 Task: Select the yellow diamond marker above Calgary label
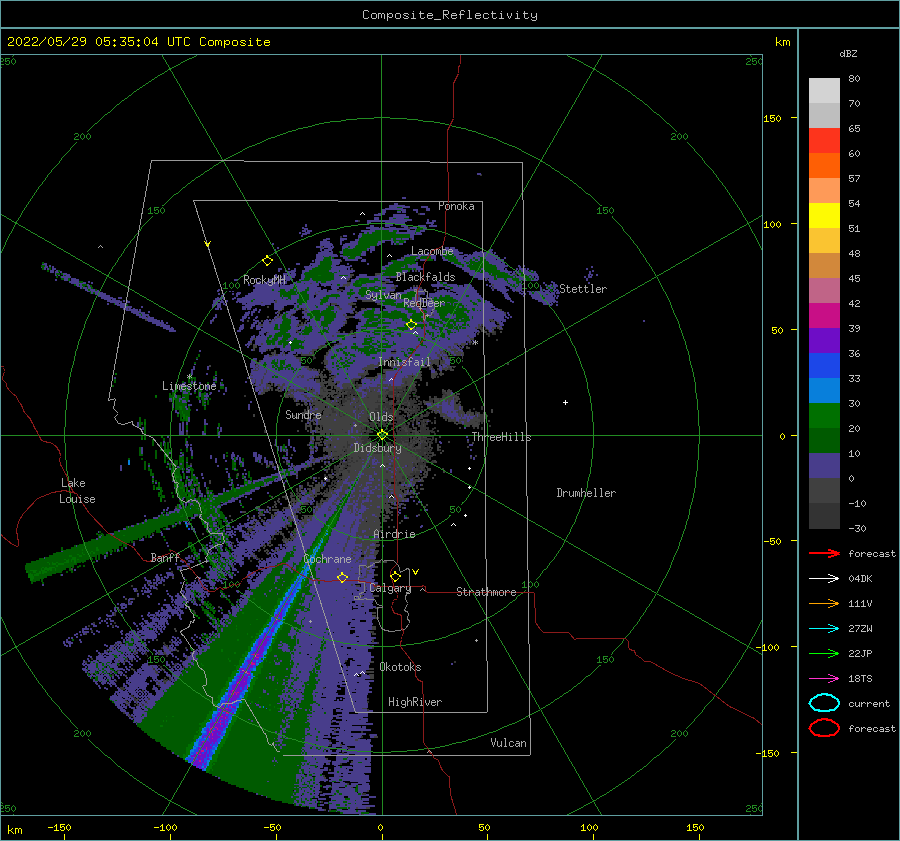[395, 576]
